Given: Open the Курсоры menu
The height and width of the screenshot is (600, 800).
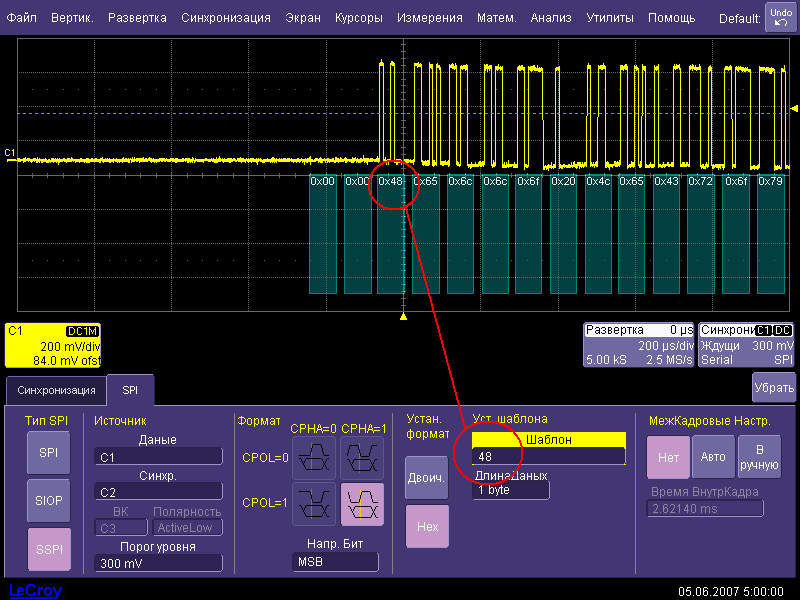Looking at the screenshot, I should click(x=358, y=18).
